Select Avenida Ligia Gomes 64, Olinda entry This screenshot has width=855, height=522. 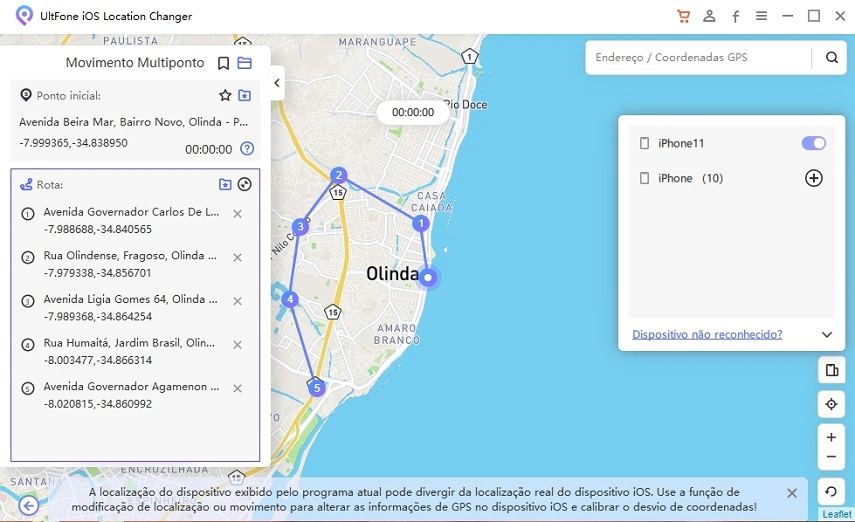[132, 308]
